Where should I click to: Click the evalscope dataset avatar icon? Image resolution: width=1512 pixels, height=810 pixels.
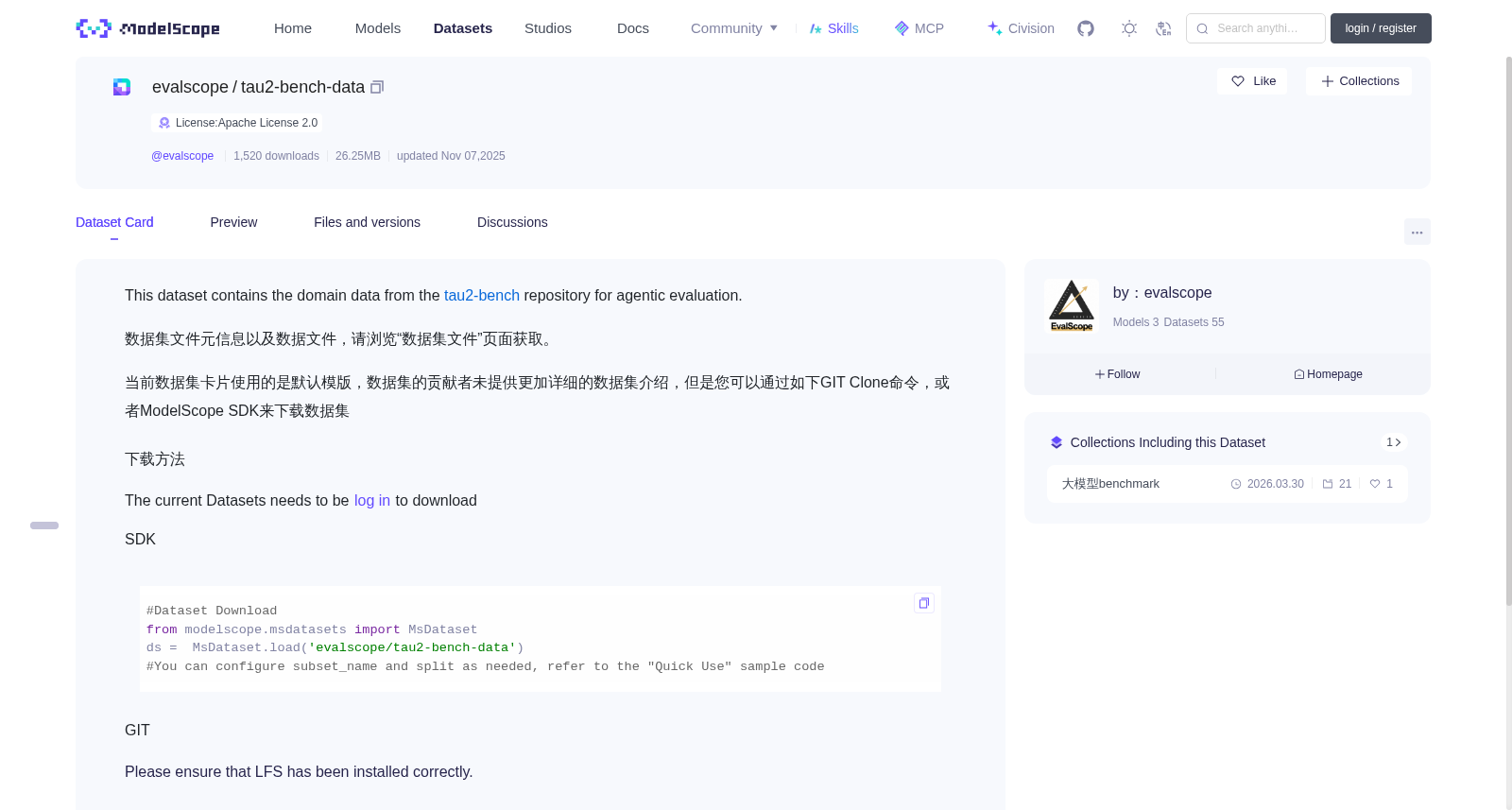[122, 87]
